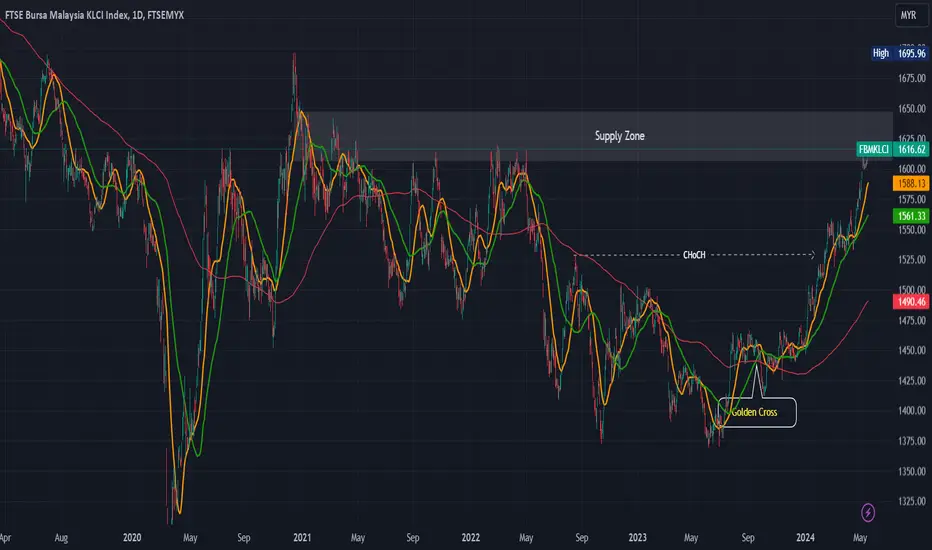Select the Supply Zone label
The image size is (932, 550).
(619, 136)
